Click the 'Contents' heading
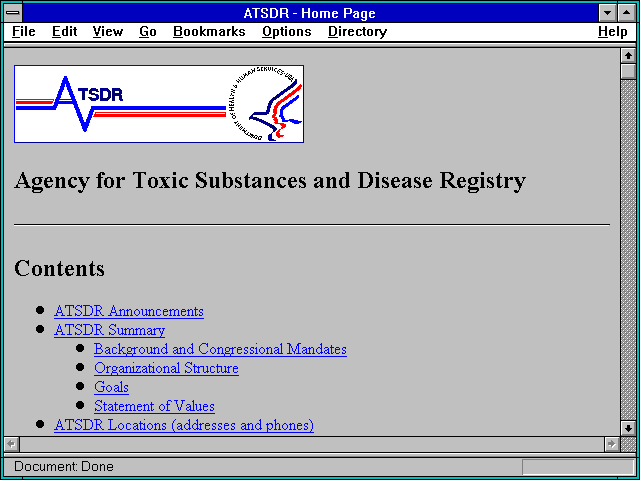The width and height of the screenshot is (640, 480). coord(59,269)
